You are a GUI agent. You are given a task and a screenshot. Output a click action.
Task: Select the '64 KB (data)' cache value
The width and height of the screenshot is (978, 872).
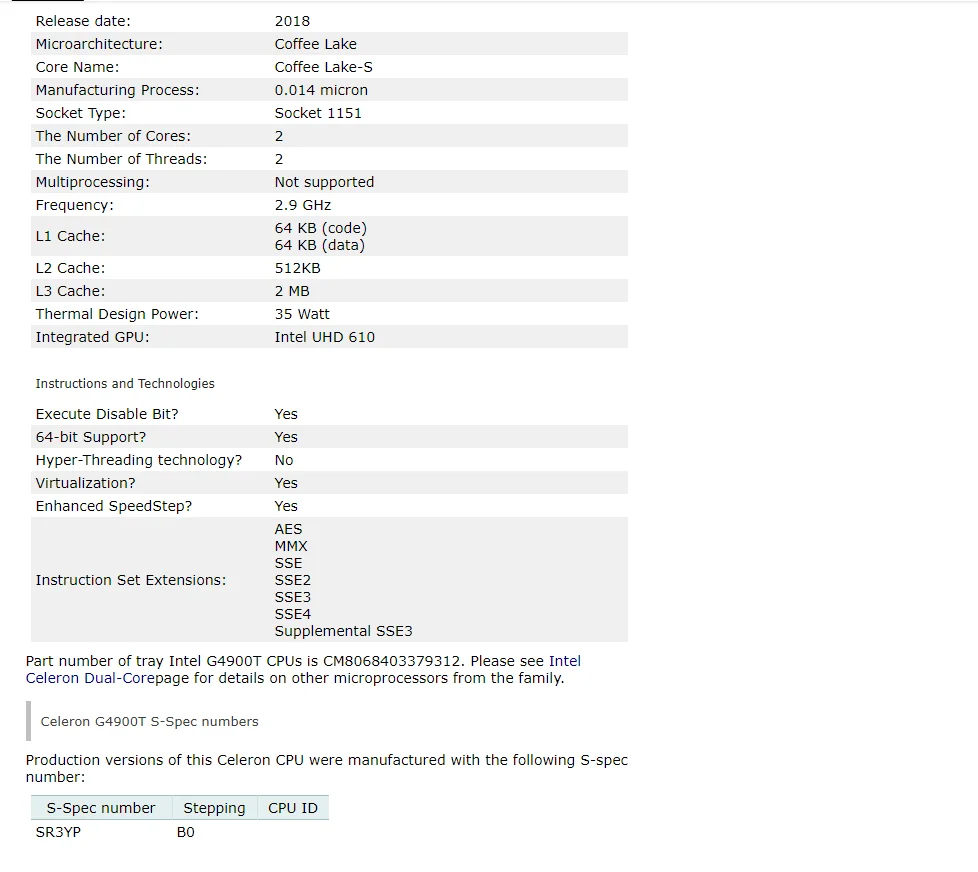point(319,245)
